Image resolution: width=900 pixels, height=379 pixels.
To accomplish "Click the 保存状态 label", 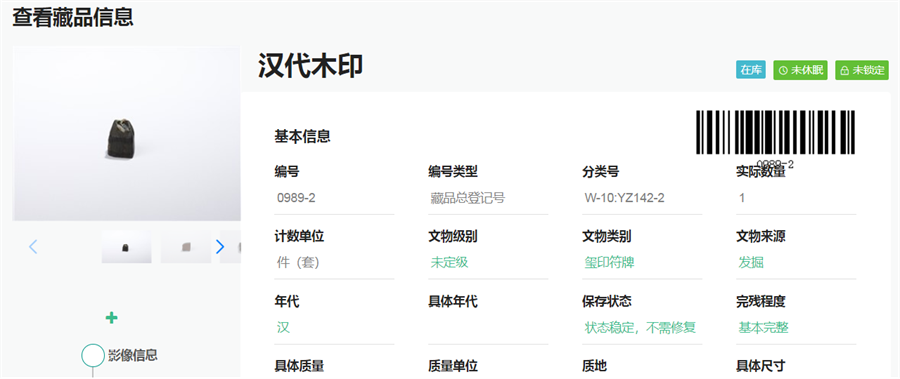I will click(x=607, y=301).
